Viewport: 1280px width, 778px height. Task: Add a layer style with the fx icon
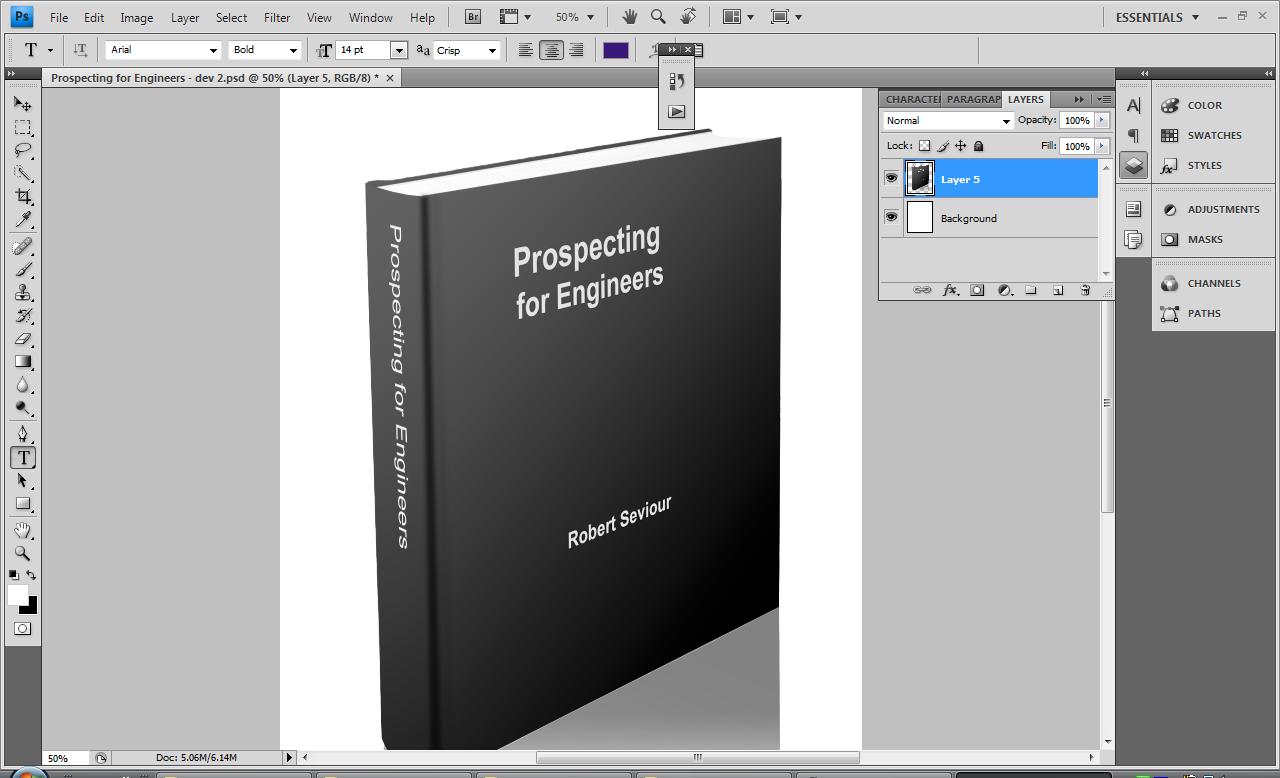click(x=950, y=290)
